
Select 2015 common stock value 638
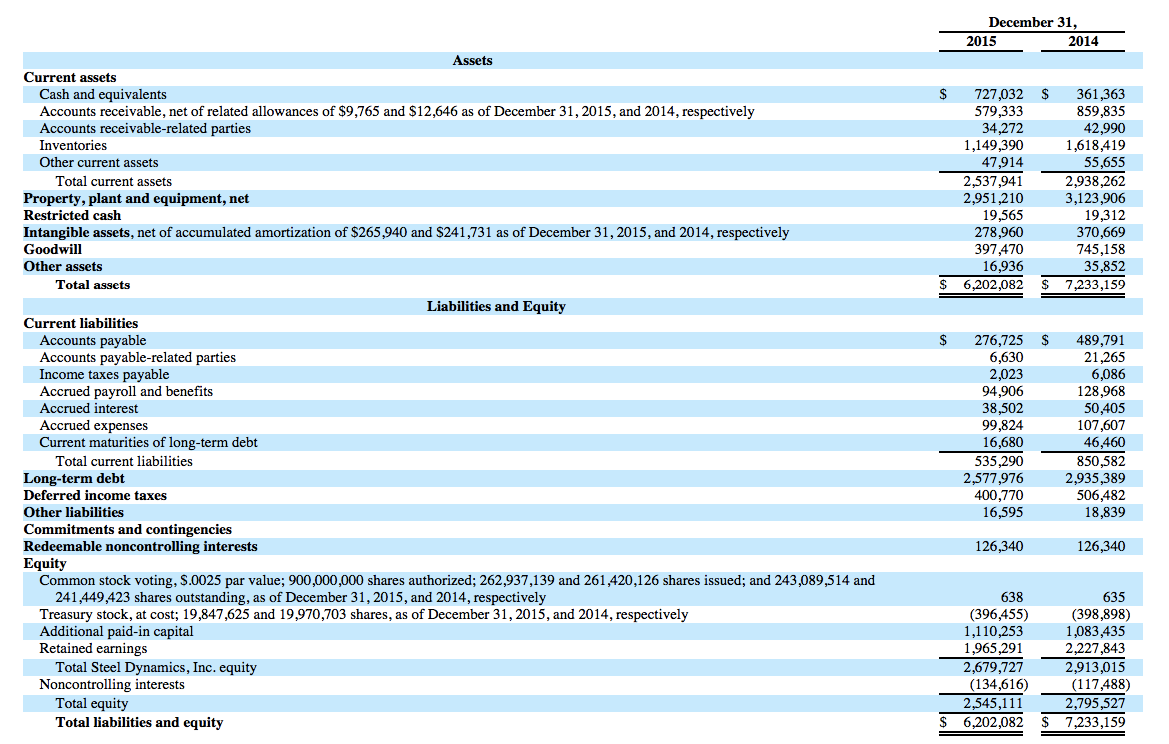click(x=1012, y=598)
